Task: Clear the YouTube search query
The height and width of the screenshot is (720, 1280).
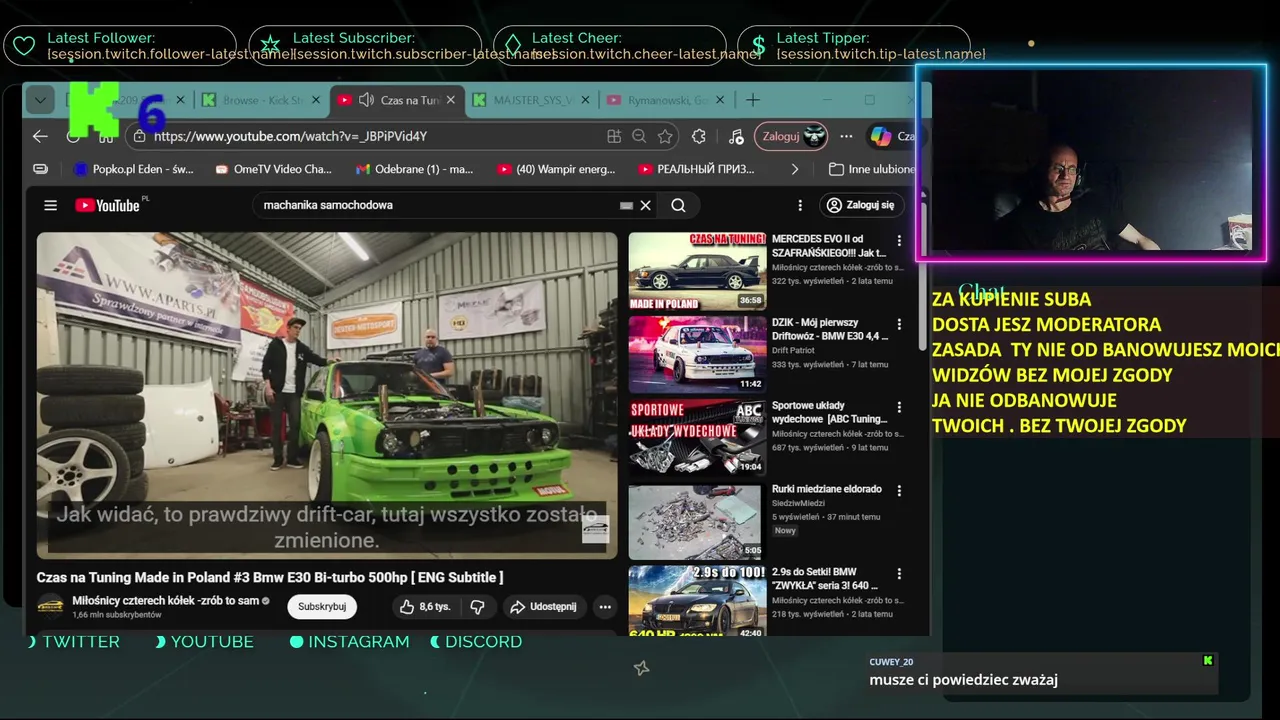Action: point(646,205)
